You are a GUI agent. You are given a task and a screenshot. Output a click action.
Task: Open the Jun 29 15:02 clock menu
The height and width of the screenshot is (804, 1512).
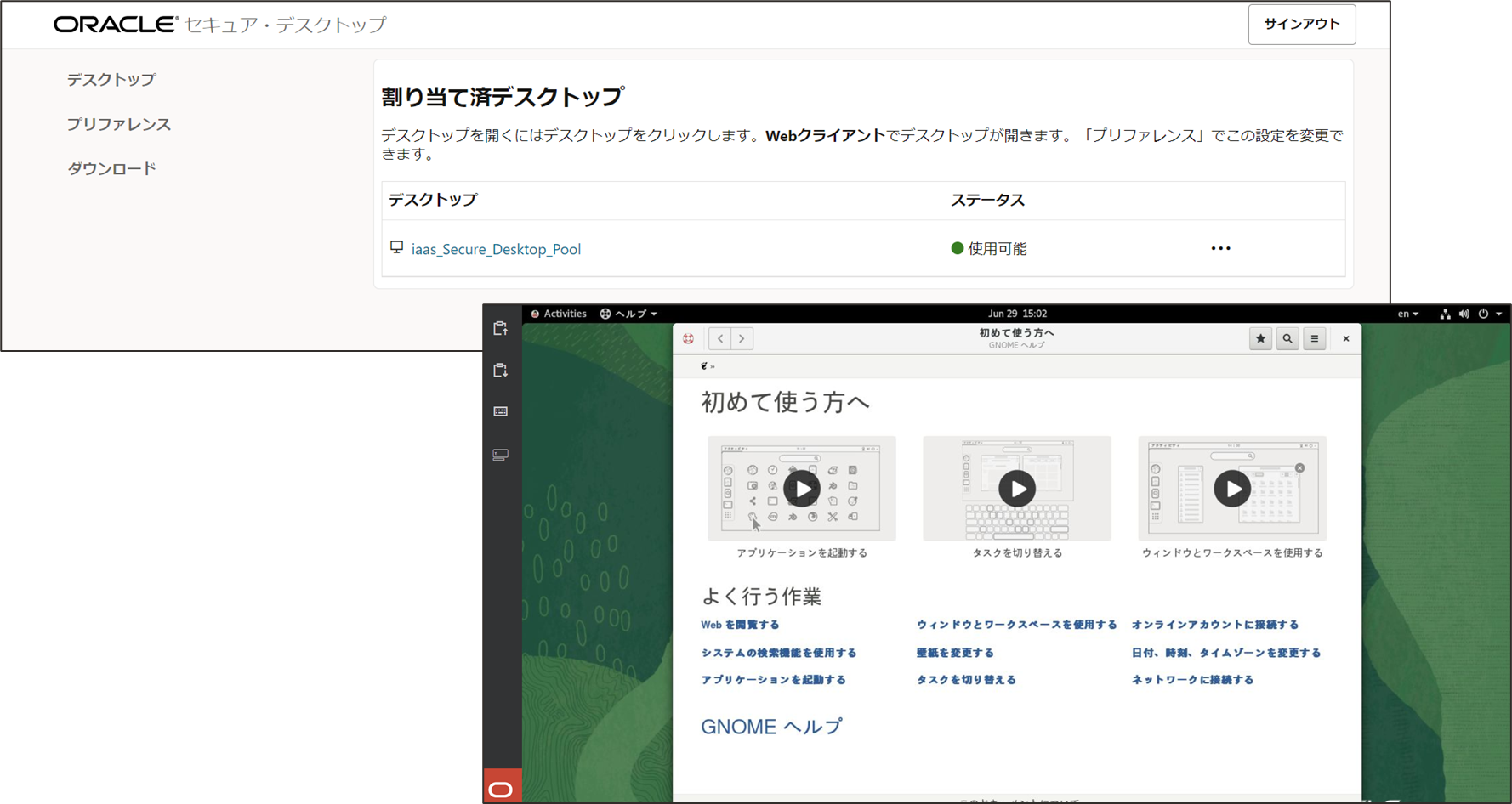coord(1017,314)
